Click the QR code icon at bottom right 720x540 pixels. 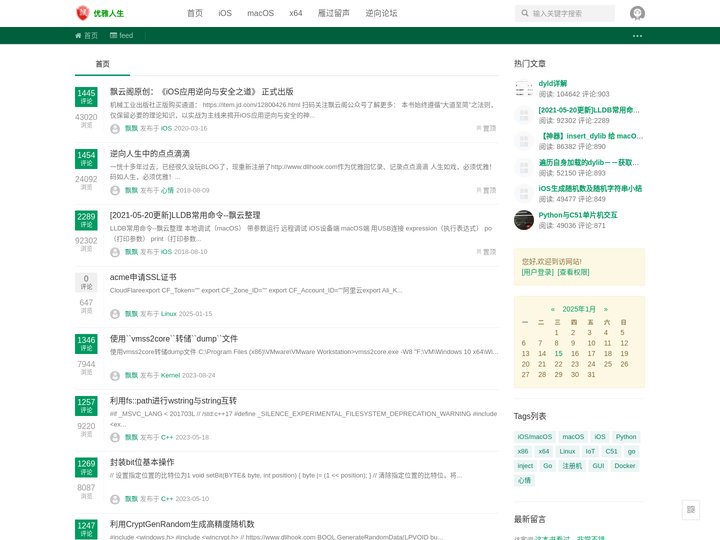click(691, 509)
